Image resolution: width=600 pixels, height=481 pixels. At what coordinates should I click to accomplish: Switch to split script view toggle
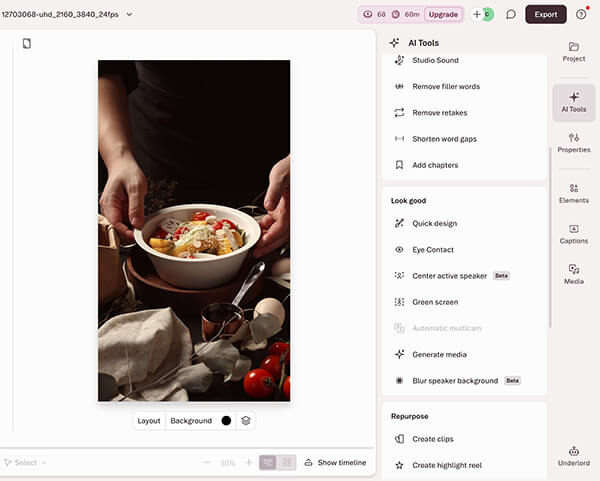287,463
